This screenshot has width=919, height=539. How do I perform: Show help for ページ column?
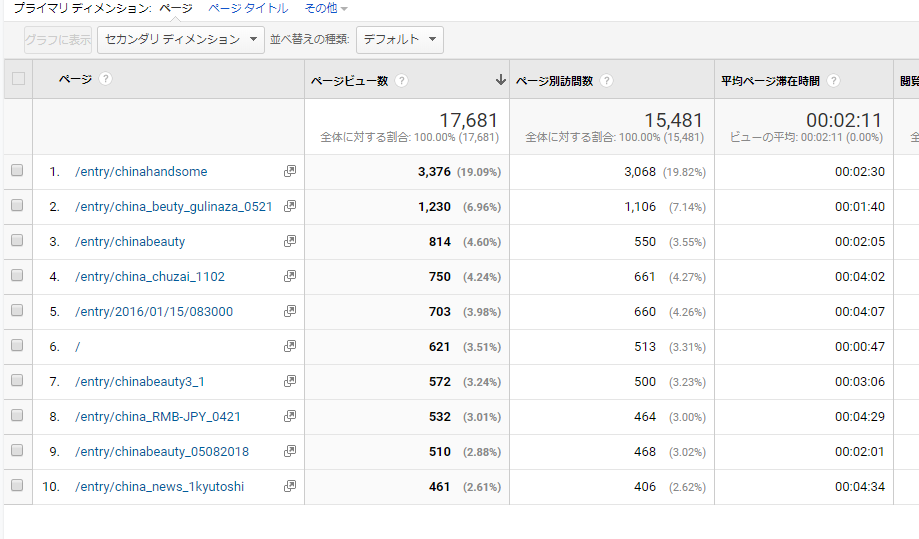tap(105, 79)
